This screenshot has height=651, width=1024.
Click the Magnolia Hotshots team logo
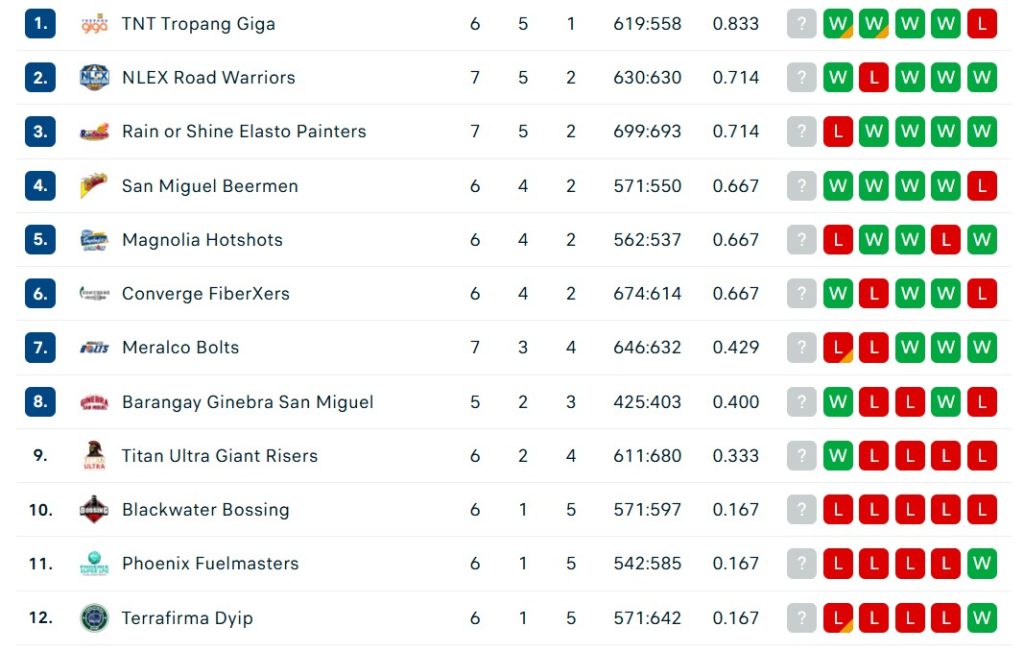(x=92, y=239)
